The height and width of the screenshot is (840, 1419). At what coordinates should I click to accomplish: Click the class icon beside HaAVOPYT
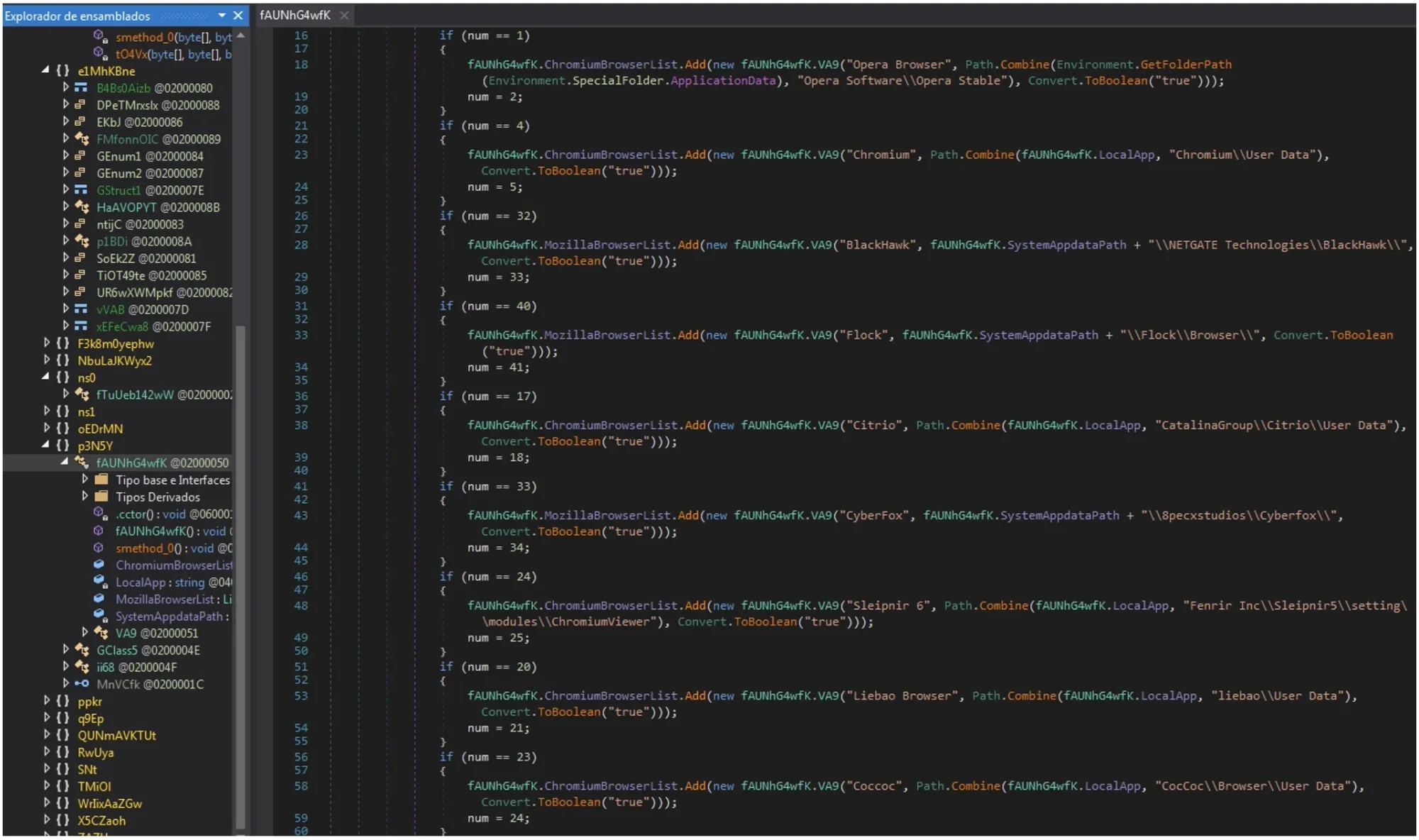[x=82, y=207]
